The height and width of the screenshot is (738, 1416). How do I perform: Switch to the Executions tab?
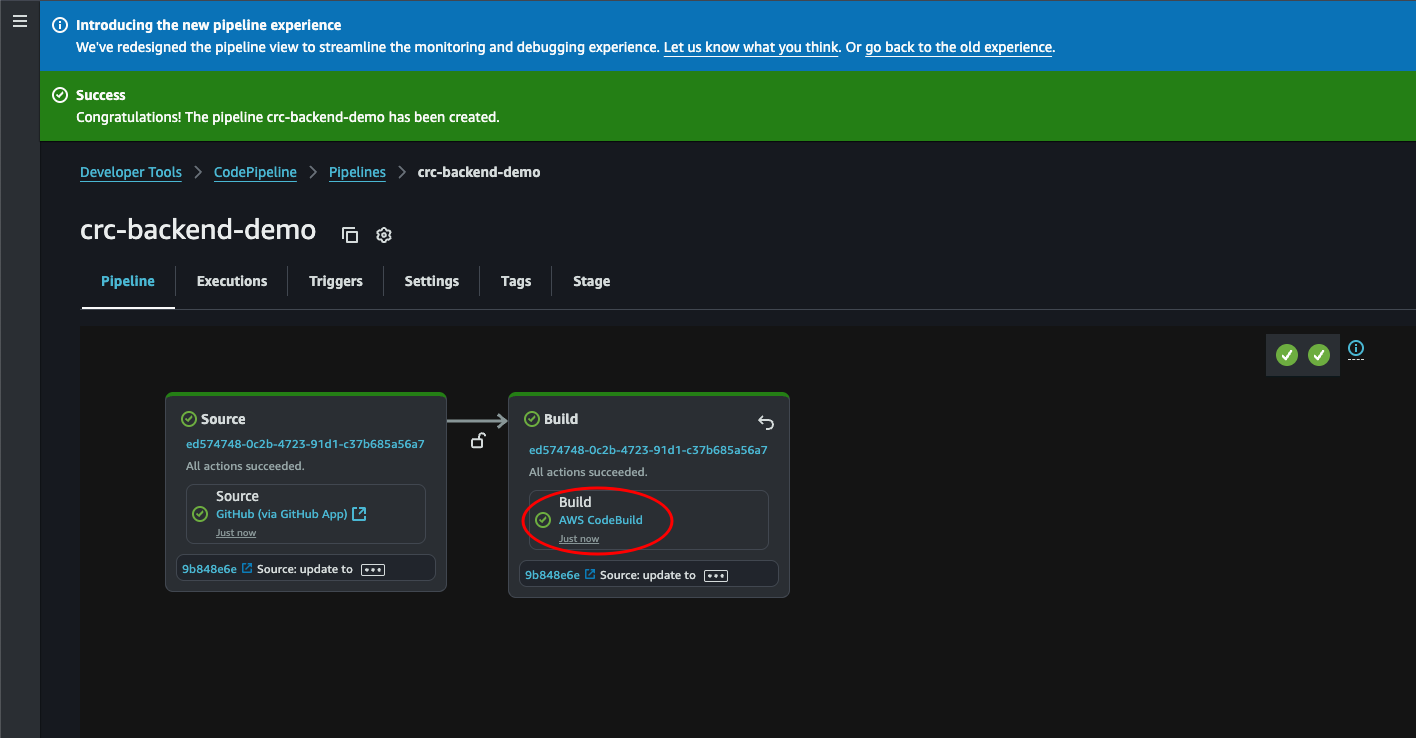(232, 281)
